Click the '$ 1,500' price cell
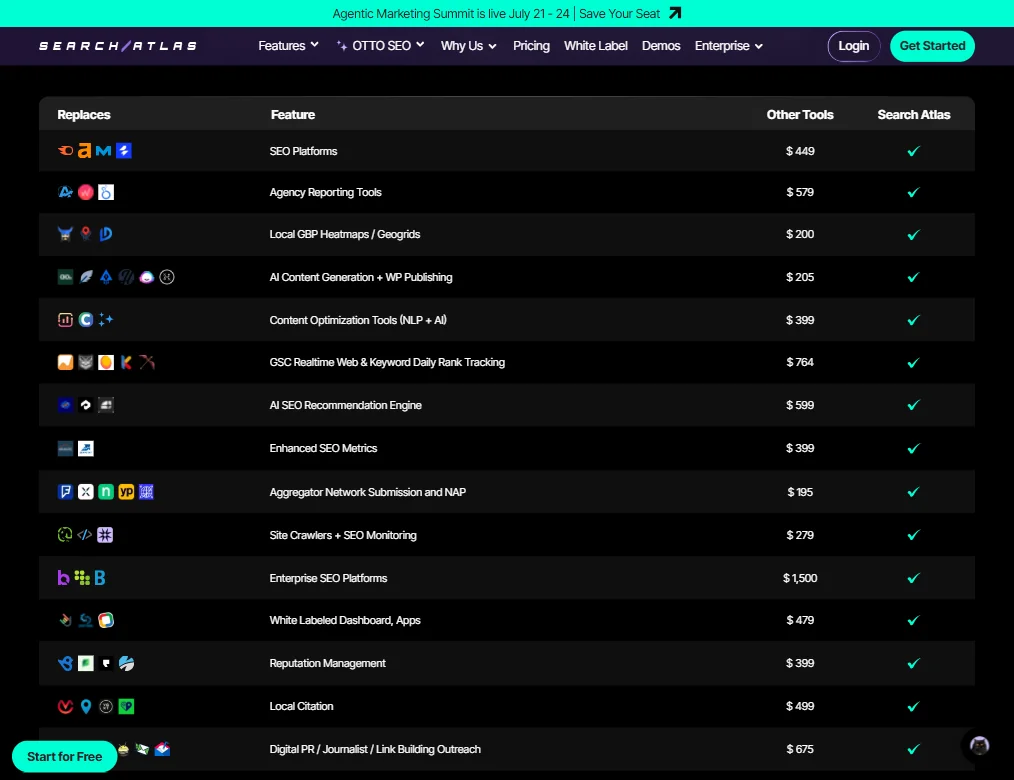Image resolution: width=1014 pixels, height=780 pixels. [x=800, y=578]
